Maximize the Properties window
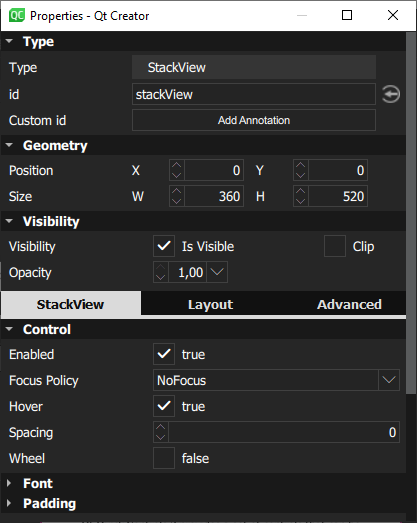The width and height of the screenshot is (417, 523). coord(347,15)
